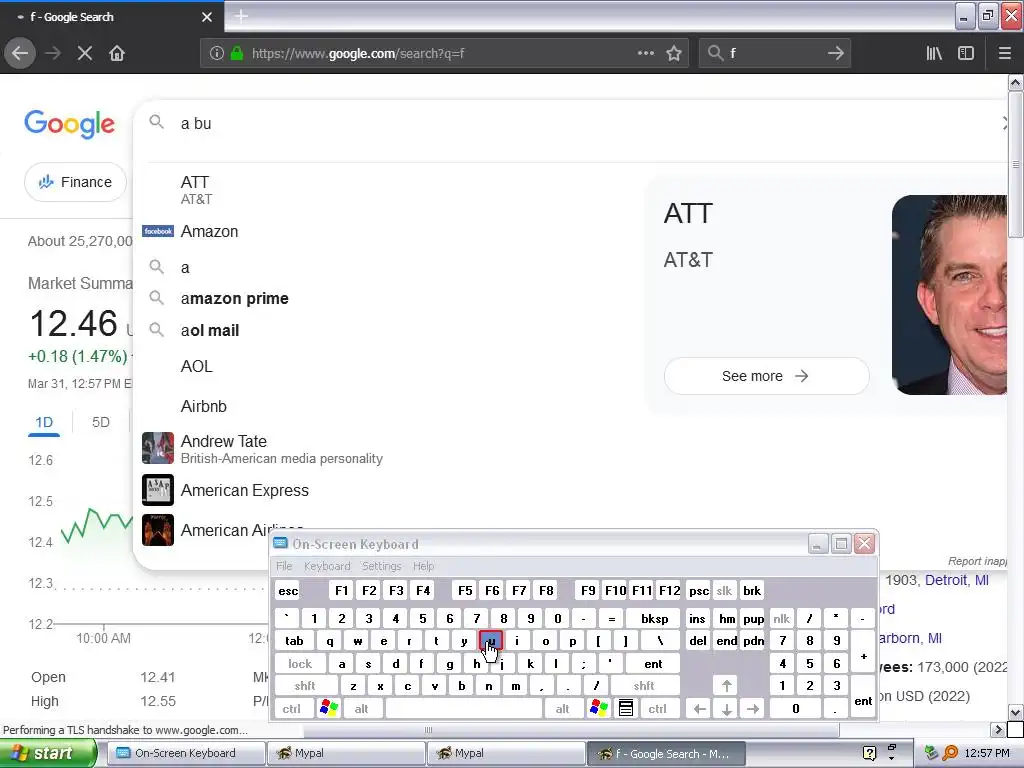Screen dimensions: 1024x768
Task: Go back using the browser back arrow
Action: [20, 53]
